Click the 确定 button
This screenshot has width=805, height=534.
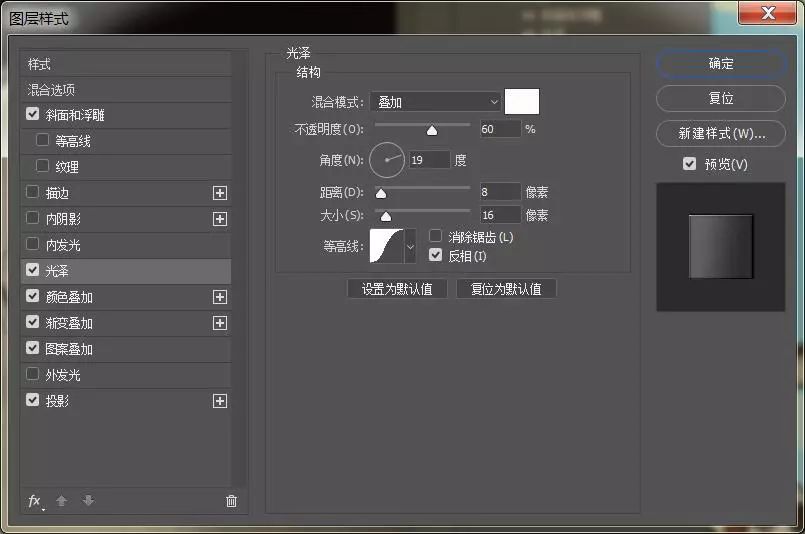720,63
